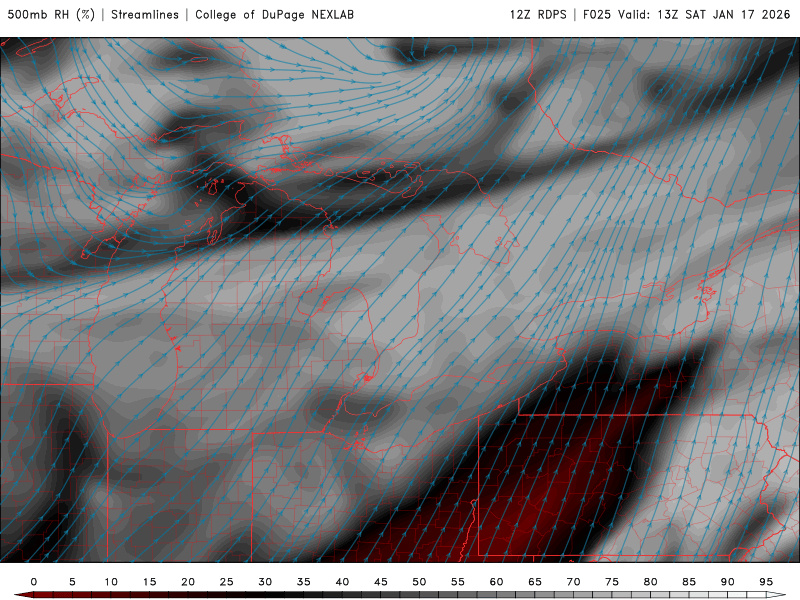Click the 5 label on the color scale

(x=72, y=582)
